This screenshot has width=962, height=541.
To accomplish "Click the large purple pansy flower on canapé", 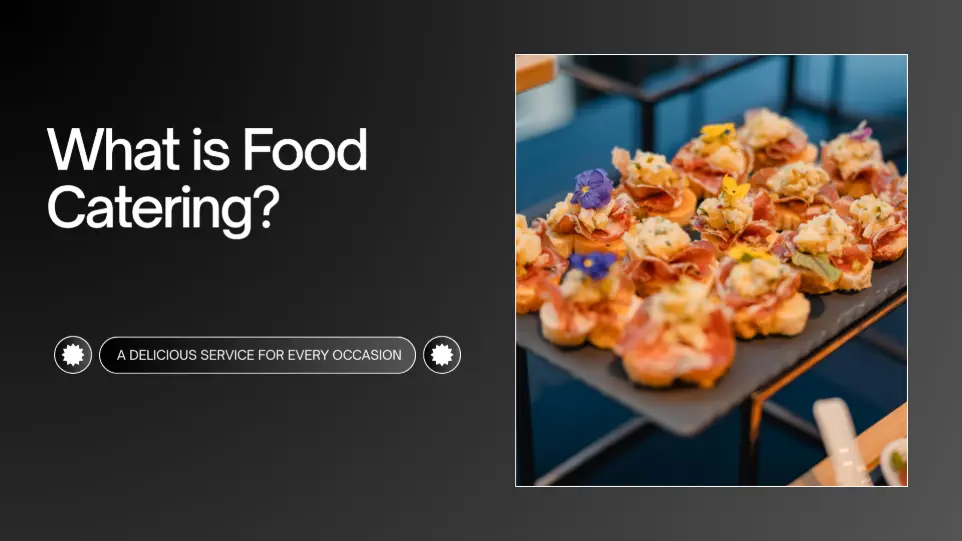I will 591,188.
